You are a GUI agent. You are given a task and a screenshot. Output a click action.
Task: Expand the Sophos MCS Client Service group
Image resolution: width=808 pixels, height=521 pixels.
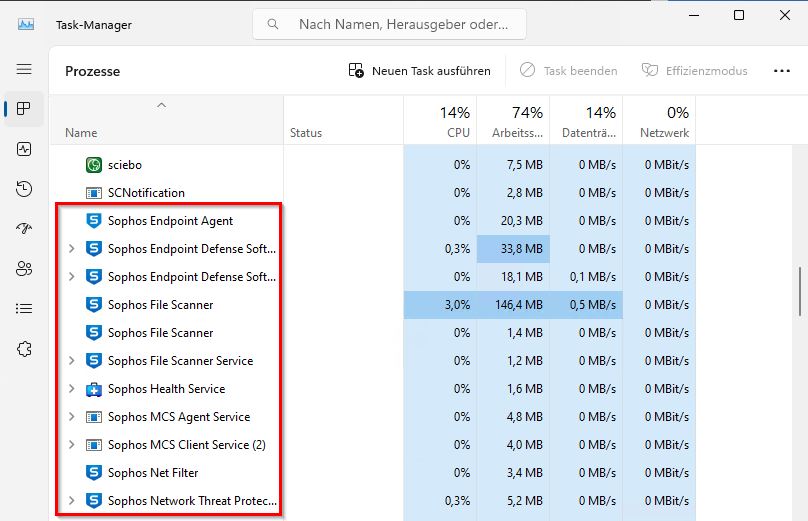click(71, 445)
